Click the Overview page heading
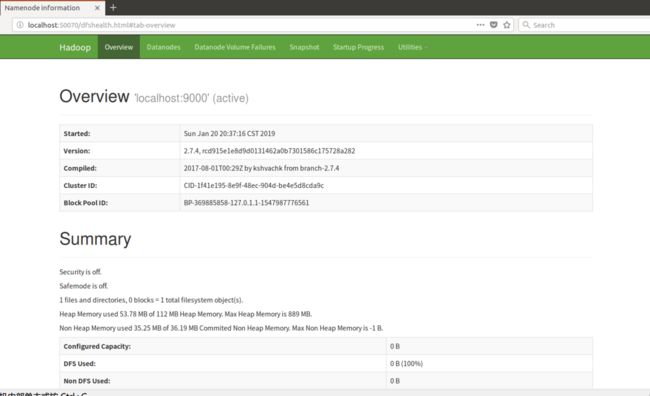The width and height of the screenshot is (650, 396). point(94,96)
